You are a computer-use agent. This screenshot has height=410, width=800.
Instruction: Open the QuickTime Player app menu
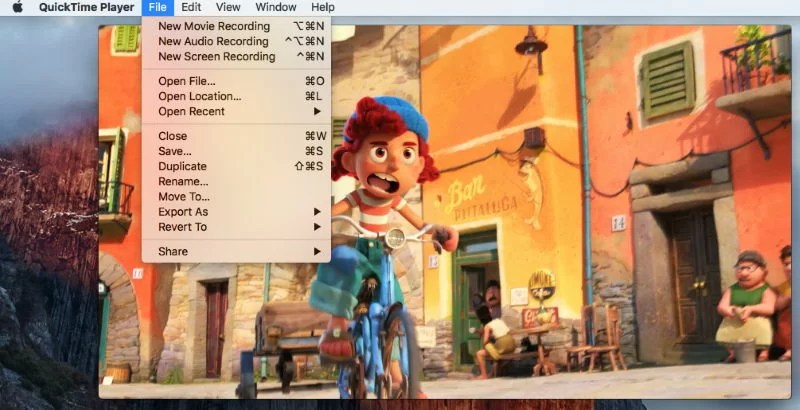[87, 7]
